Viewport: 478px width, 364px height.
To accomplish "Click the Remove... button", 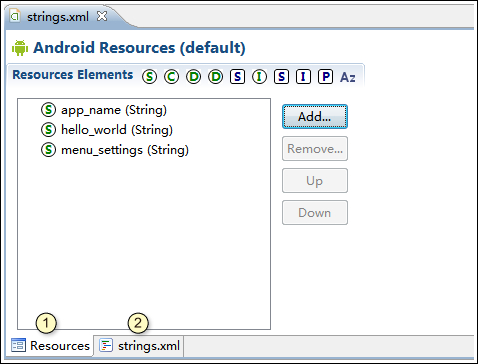I will click(315, 149).
